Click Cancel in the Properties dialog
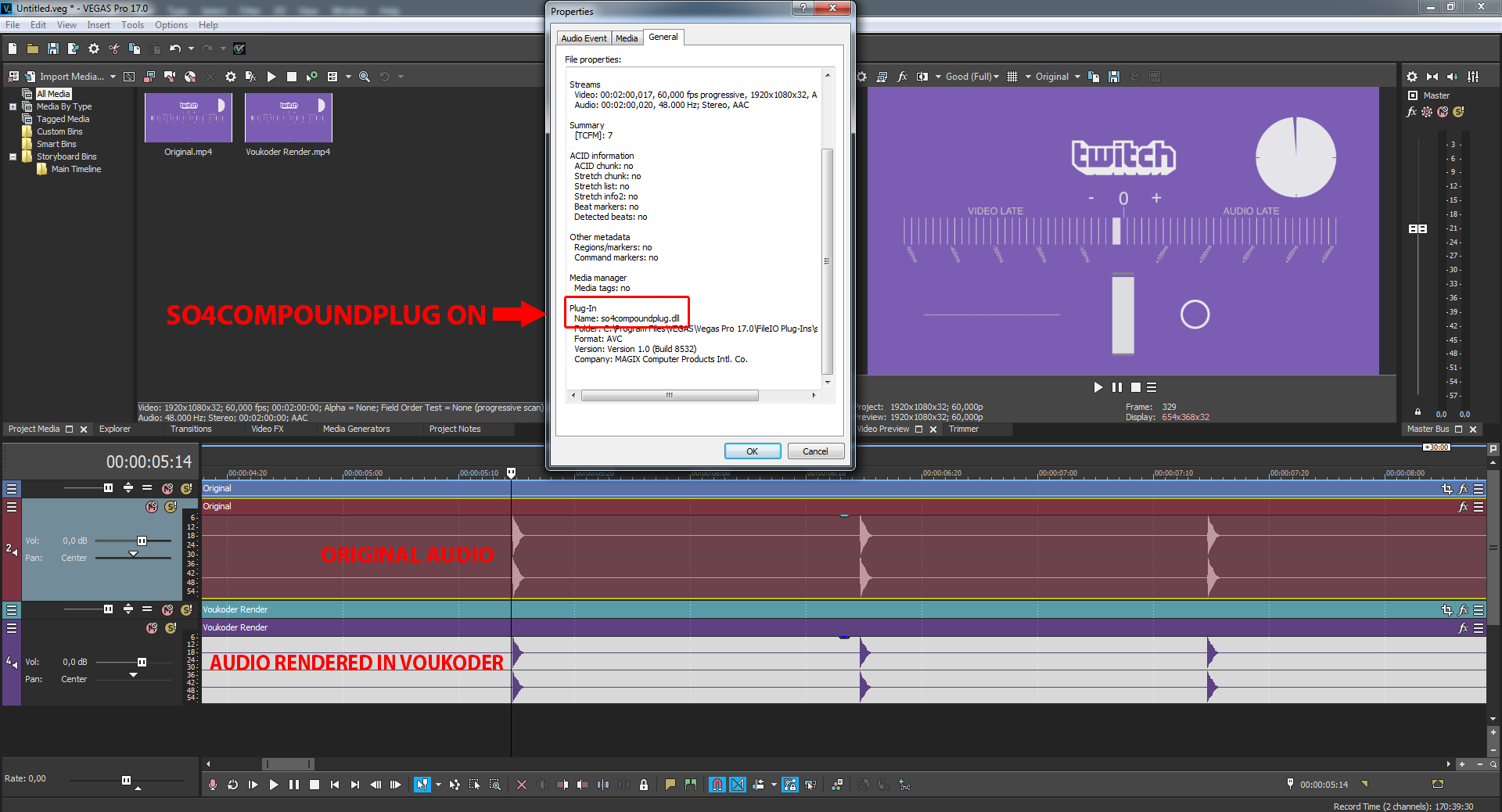The image size is (1502, 812). pos(815,451)
